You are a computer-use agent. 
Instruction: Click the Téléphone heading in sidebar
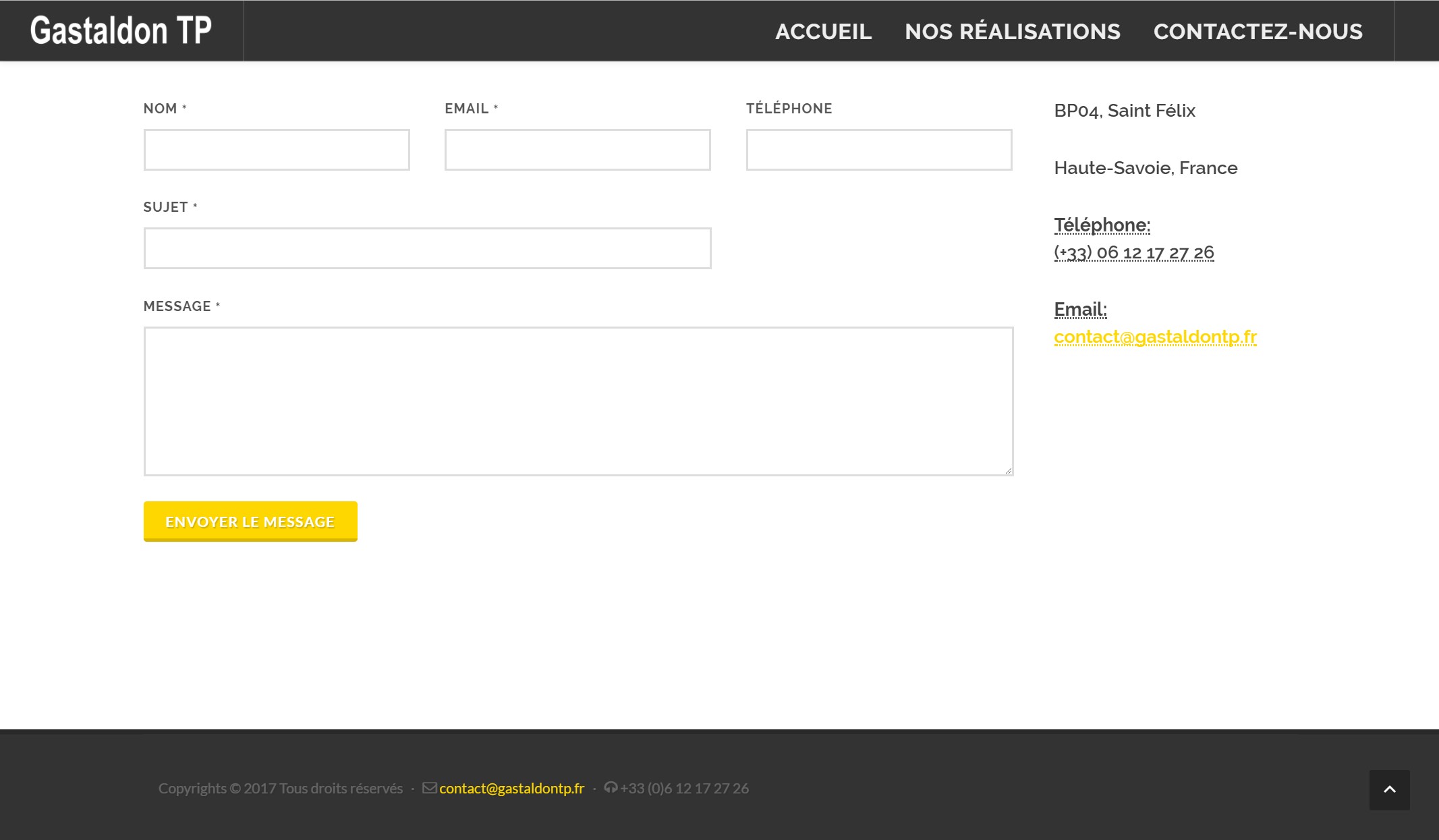click(x=1102, y=225)
